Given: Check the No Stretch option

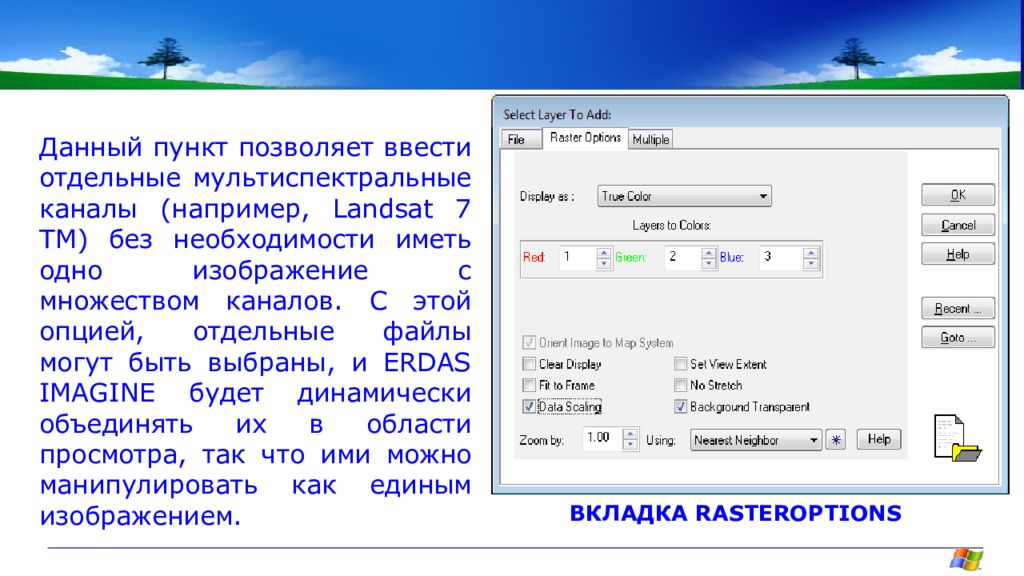Looking at the screenshot, I should coord(681,385).
